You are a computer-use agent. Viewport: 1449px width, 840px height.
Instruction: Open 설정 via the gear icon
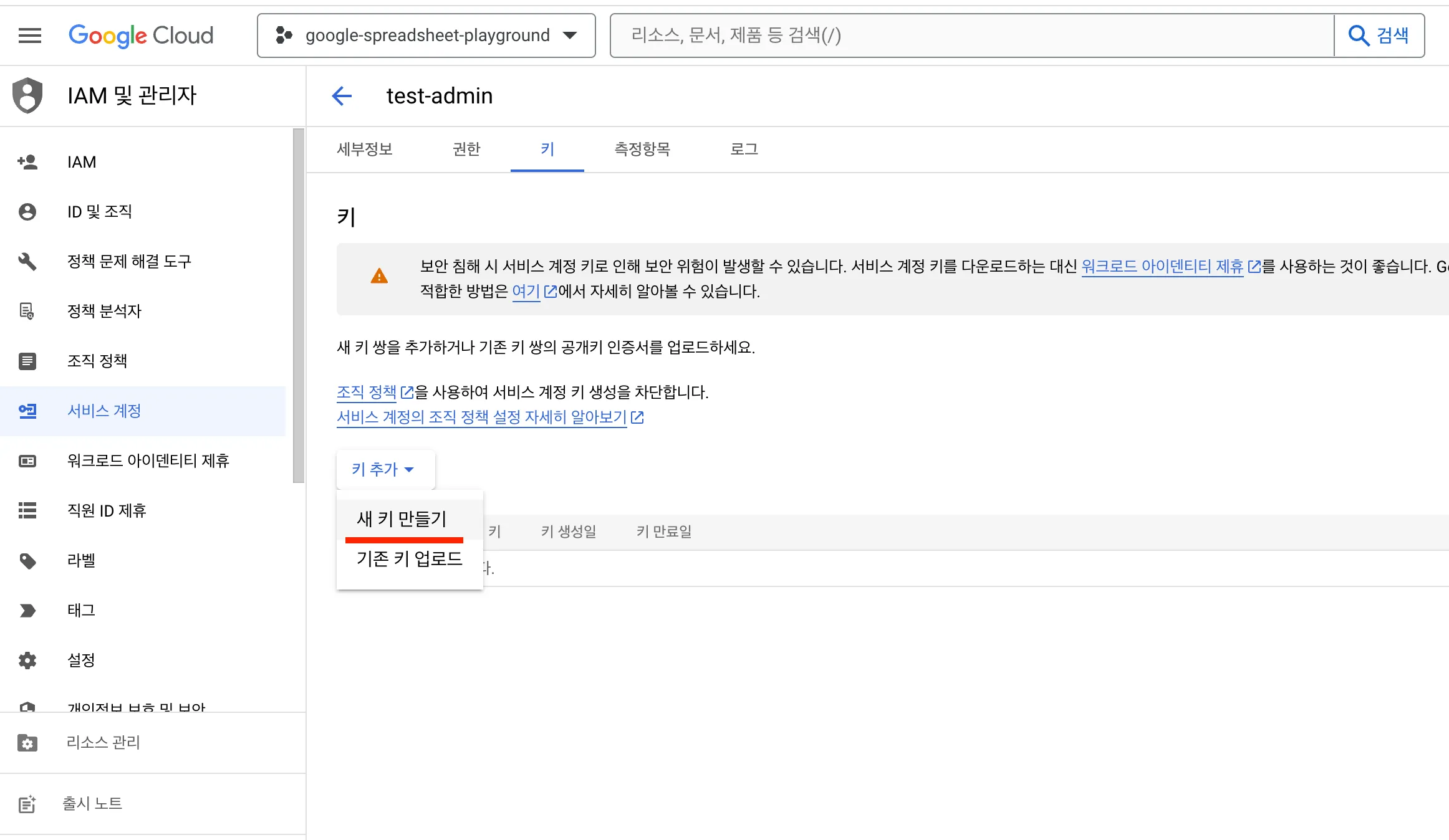27,660
